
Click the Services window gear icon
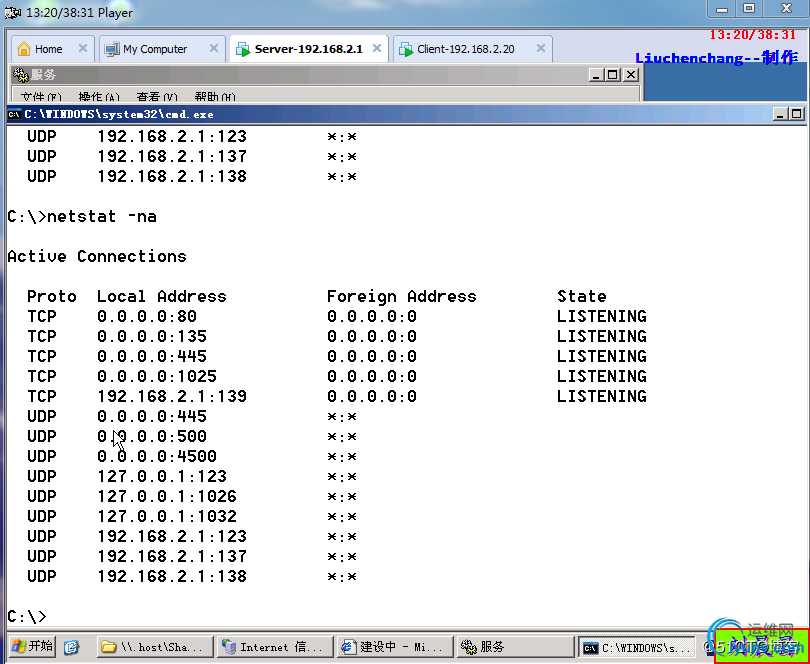pos(21,75)
